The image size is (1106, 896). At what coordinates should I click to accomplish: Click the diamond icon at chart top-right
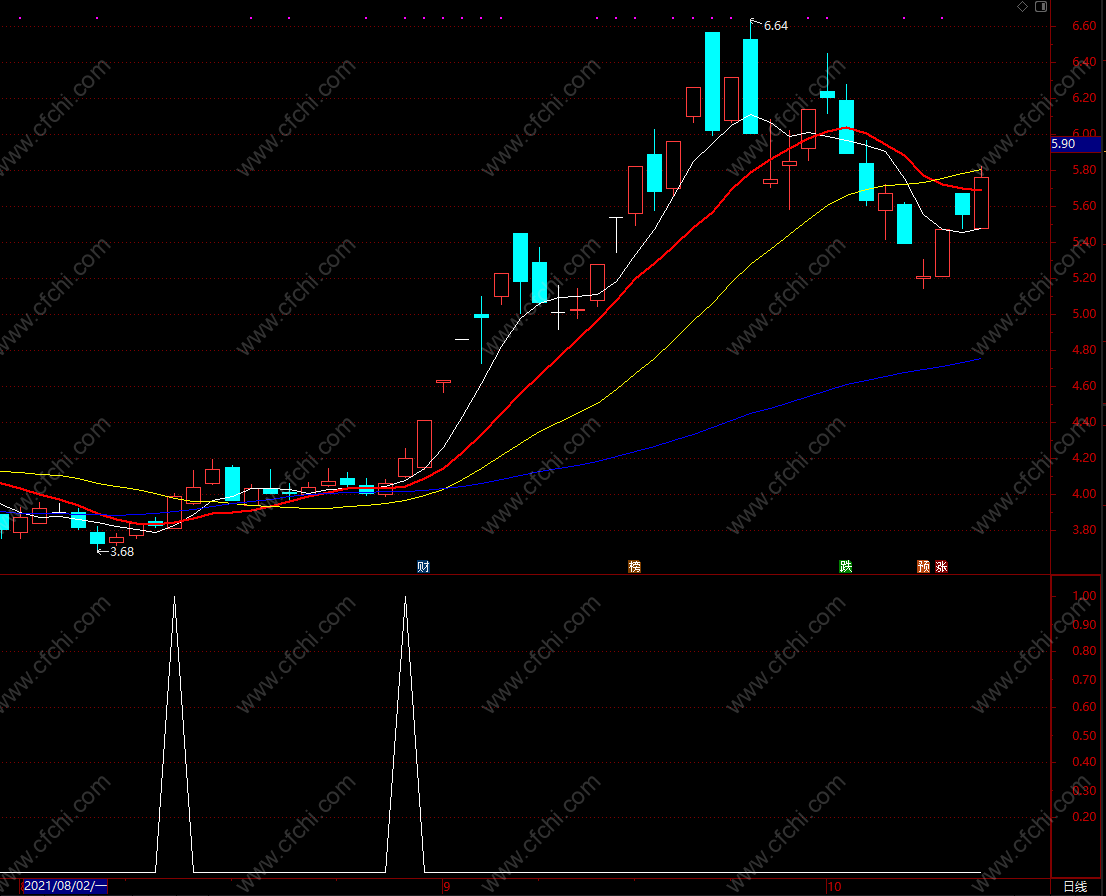(1022, 6)
